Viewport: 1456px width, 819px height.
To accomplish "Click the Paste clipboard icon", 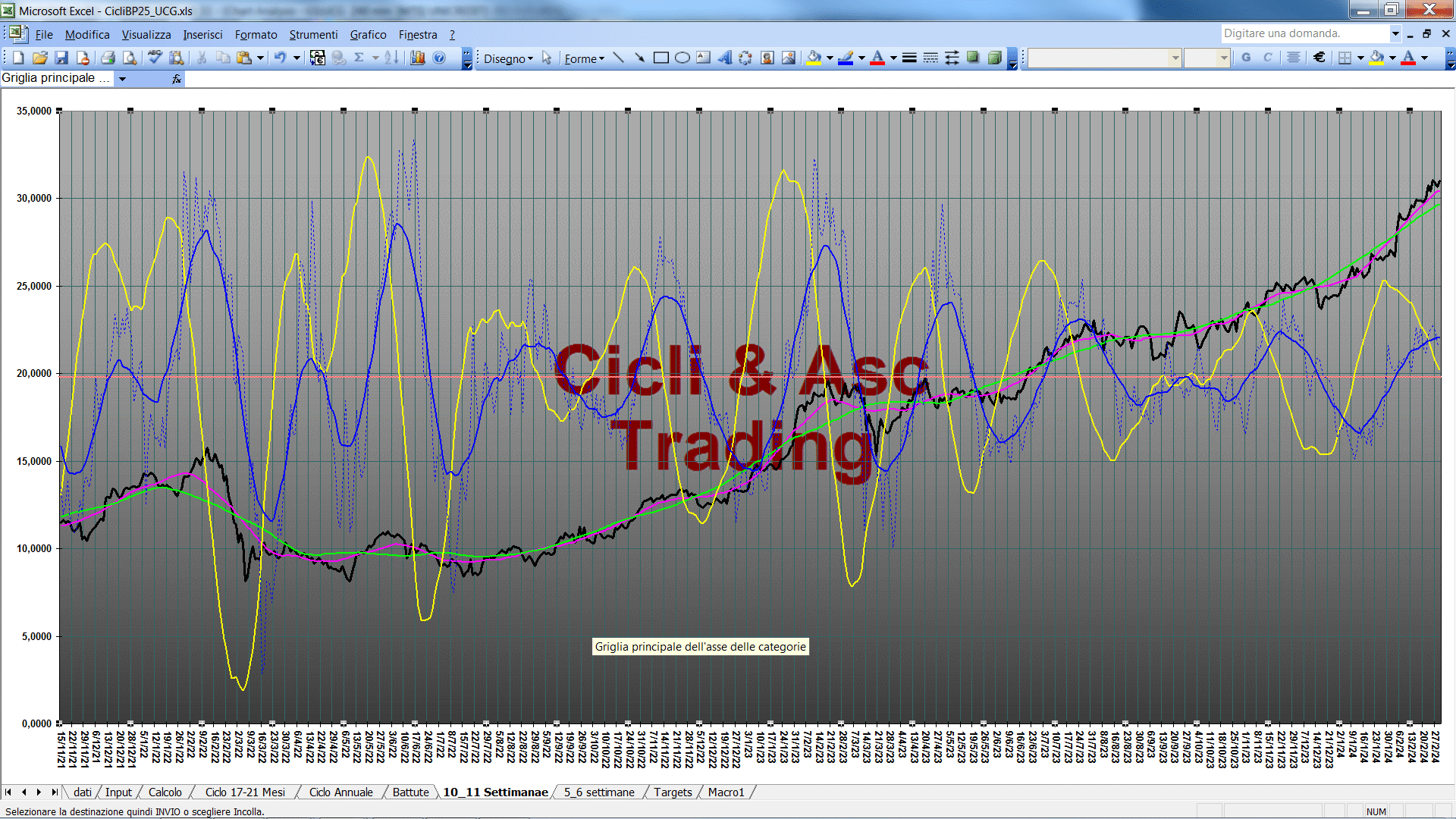I will [243, 58].
